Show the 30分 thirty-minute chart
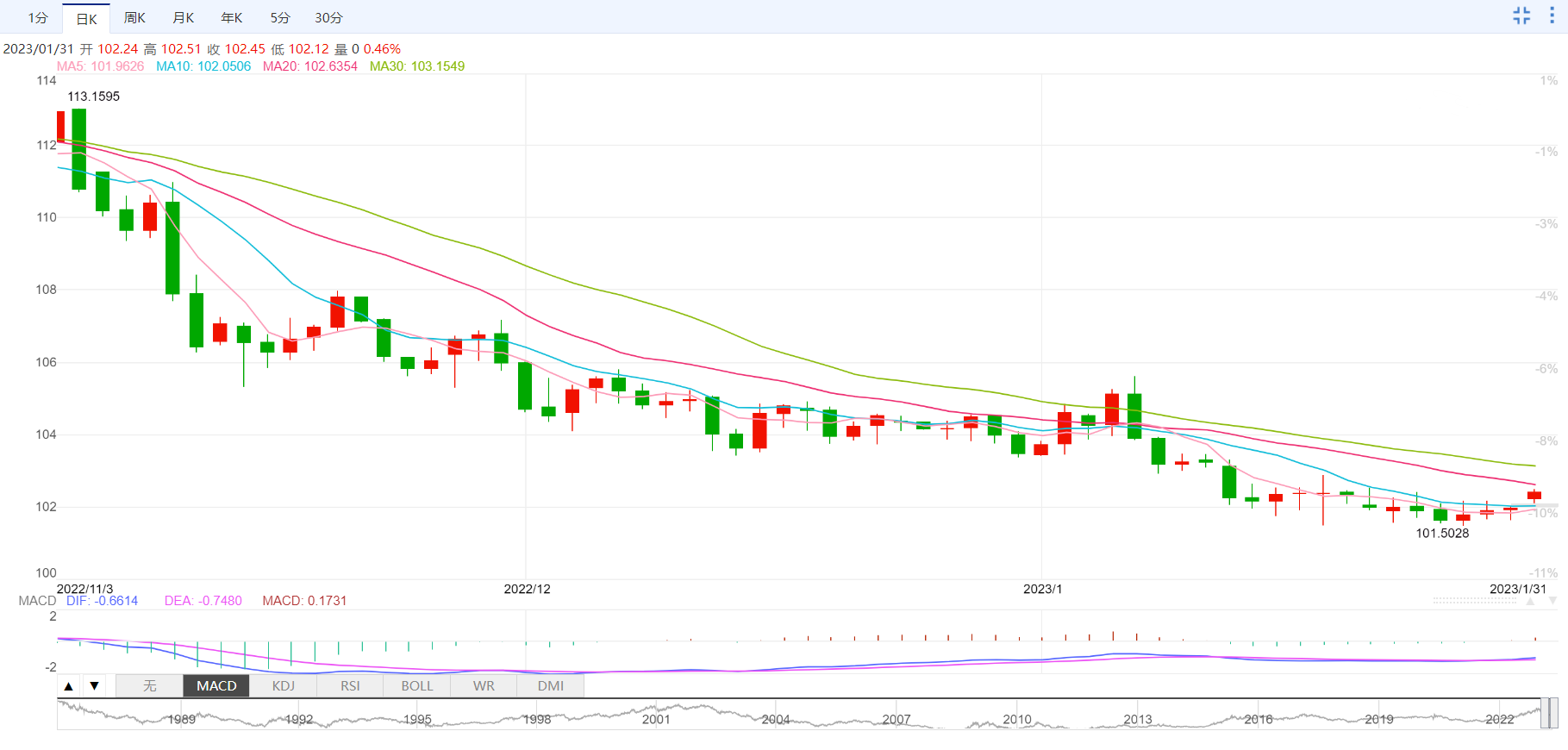Image resolution: width=1568 pixels, height=750 pixels. pyautogui.click(x=328, y=18)
